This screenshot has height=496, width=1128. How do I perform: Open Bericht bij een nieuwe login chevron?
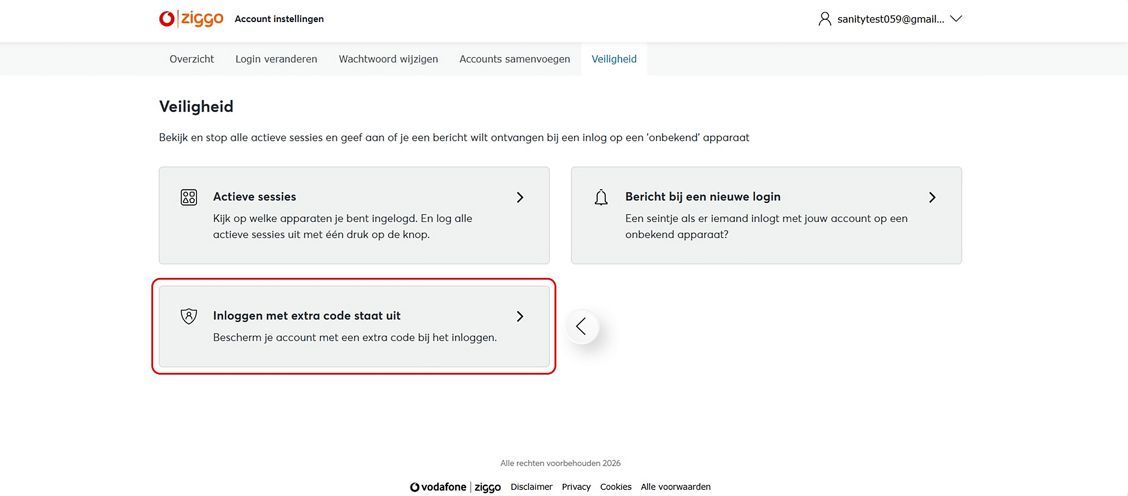(932, 197)
